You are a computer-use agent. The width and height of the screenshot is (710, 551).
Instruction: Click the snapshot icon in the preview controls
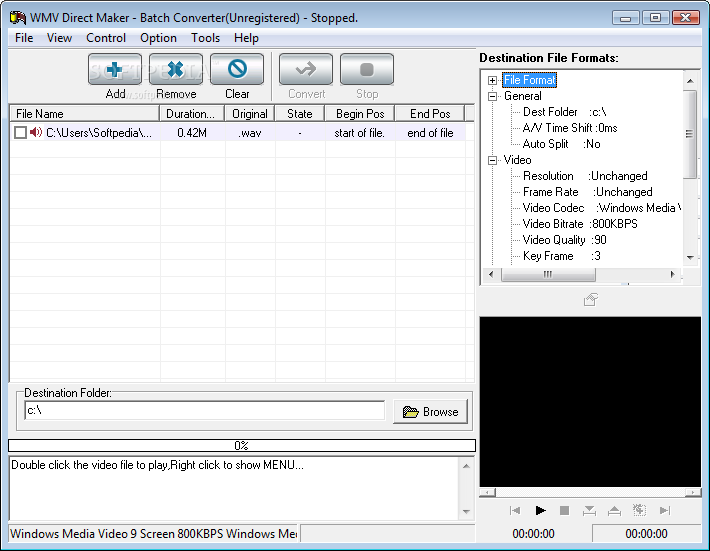pyautogui.click(x=639, y=510)
